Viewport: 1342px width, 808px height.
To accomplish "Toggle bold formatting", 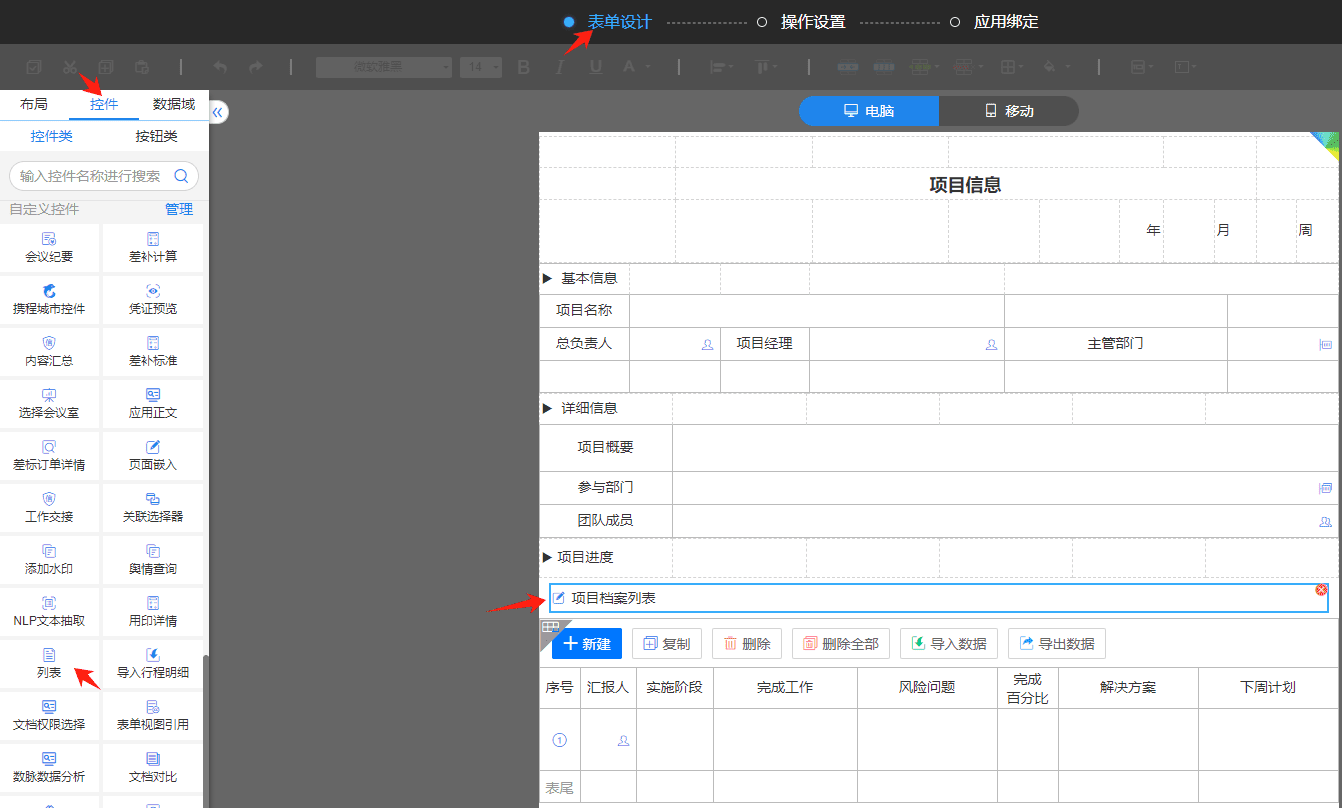I will (x=523, y=67).
